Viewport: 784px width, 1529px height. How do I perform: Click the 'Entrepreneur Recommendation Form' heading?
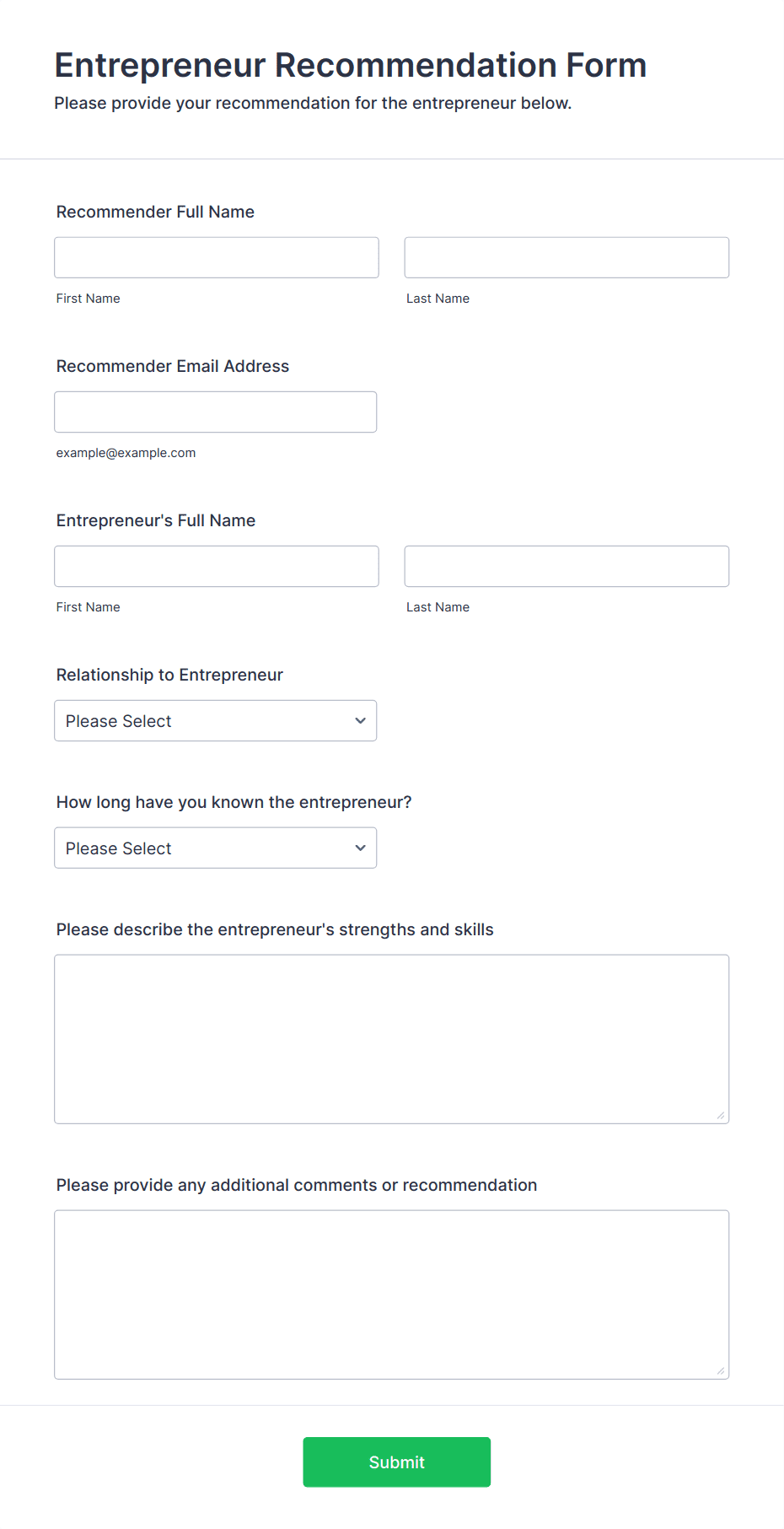click(x=351, y=65)
